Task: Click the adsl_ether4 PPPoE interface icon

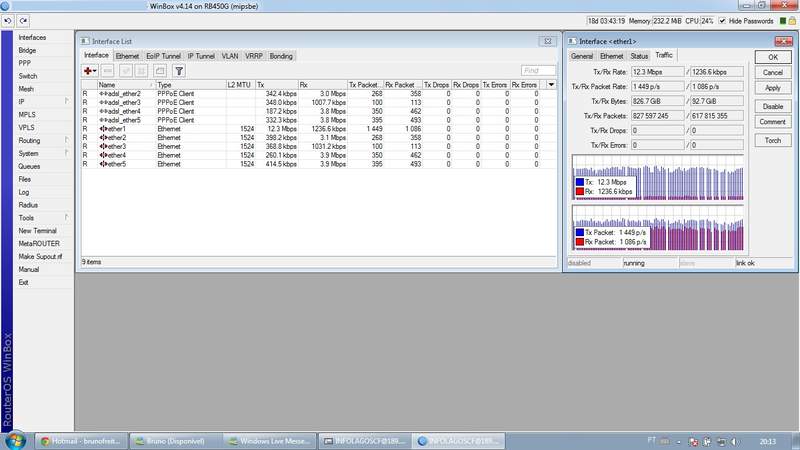Action: tap(103, 111)
